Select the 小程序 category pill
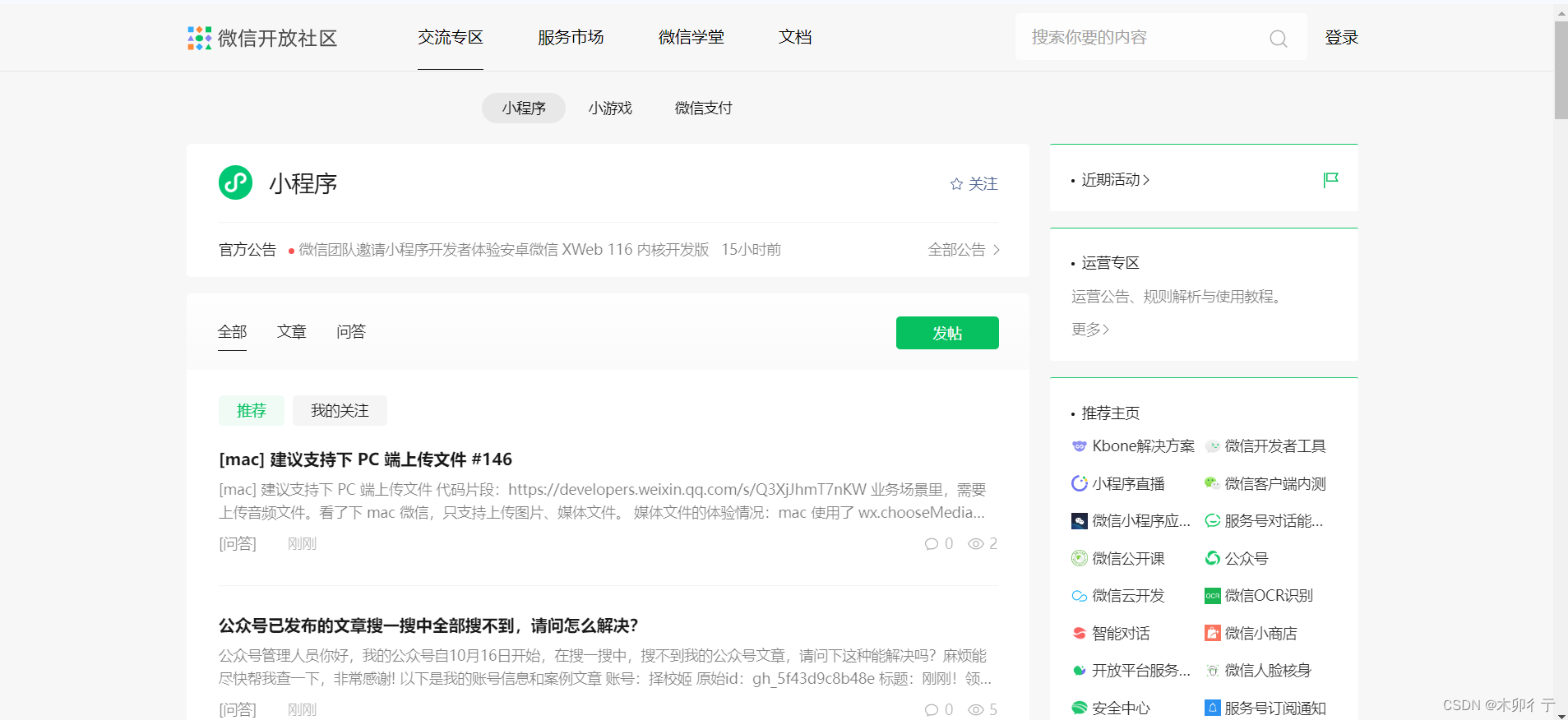Screen dimensions: 1568x720 click(x=524, y=108)
